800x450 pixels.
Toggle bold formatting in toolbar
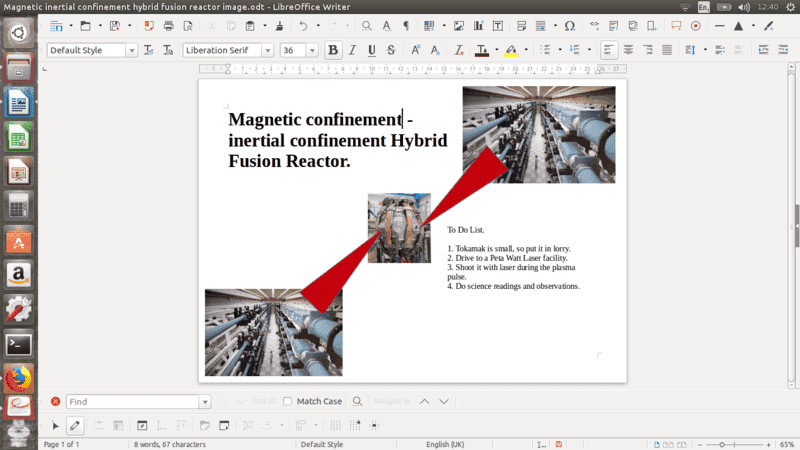coord(333,50)
